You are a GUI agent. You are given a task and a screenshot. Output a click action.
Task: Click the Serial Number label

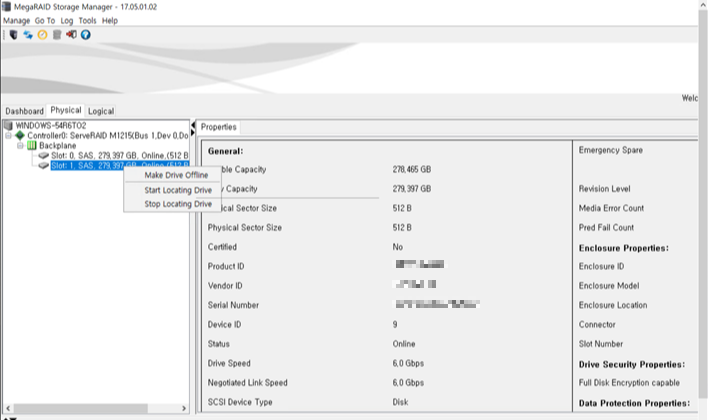point(233,305)
